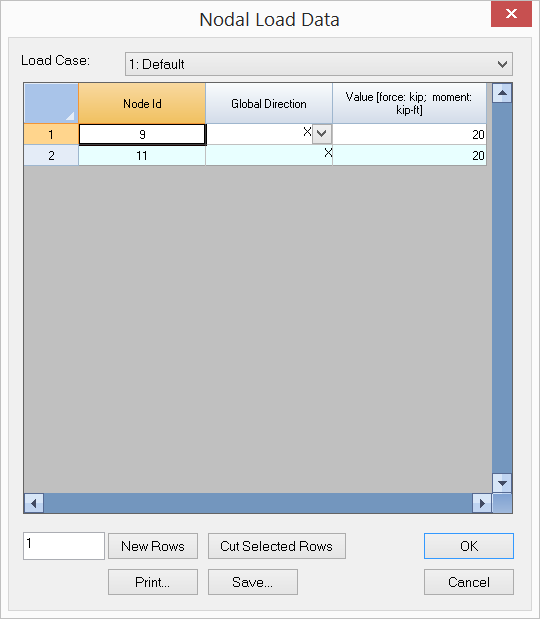Viewport: 540px width, 619px height.
Task: Click Cut Selected Rows button
Action: click(277, 546)
